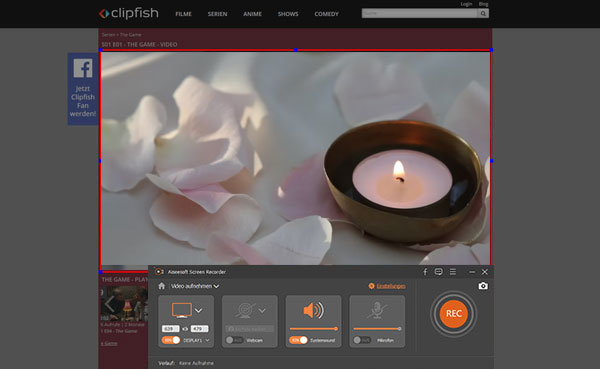The height and width of the screenshot is (369, 600).
Task: Open the SHOWS menu item
Action: pyautogui.click(x=288, y=14)
